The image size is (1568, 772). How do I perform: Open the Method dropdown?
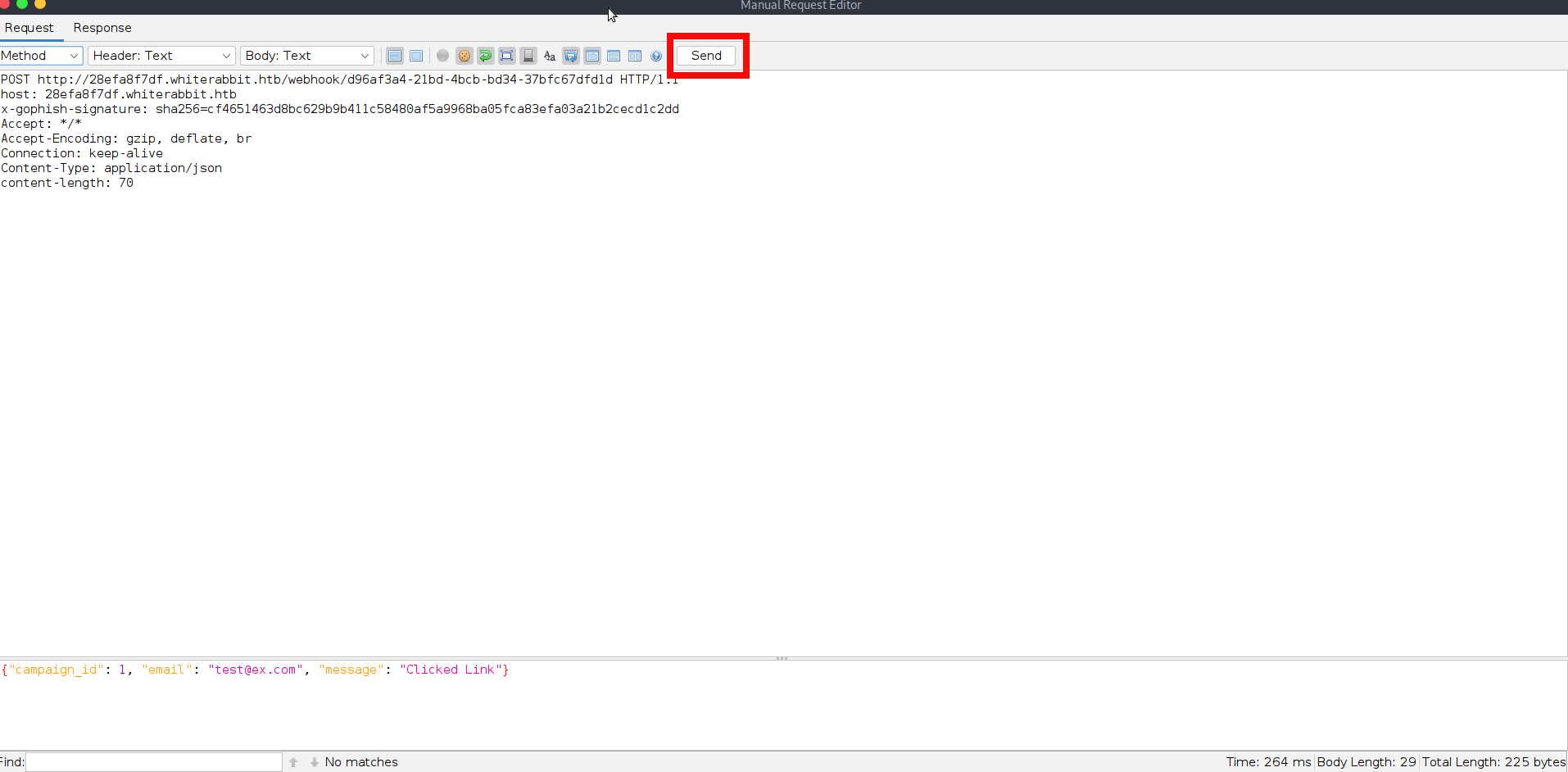pyautogui.click(x=41, y=56)
